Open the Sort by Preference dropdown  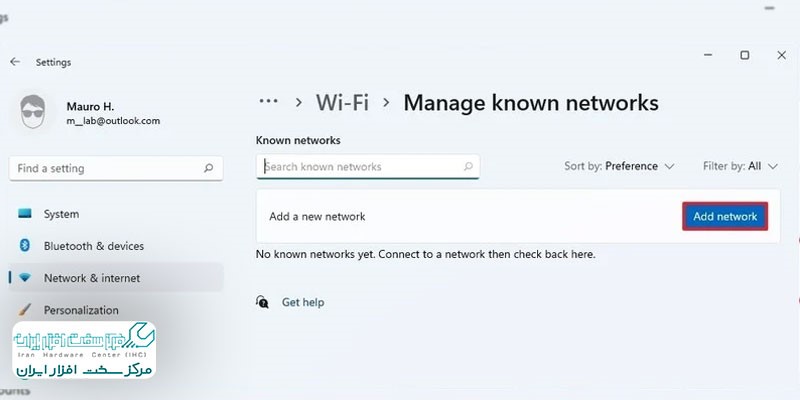pyautogui.click(x=619, y=166)
